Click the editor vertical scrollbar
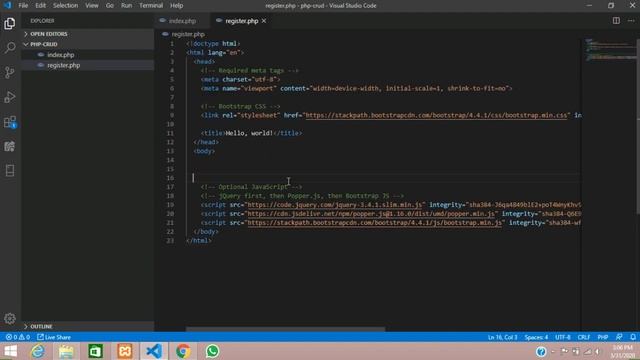Screen dimensions: 640x360 point(638,126)
